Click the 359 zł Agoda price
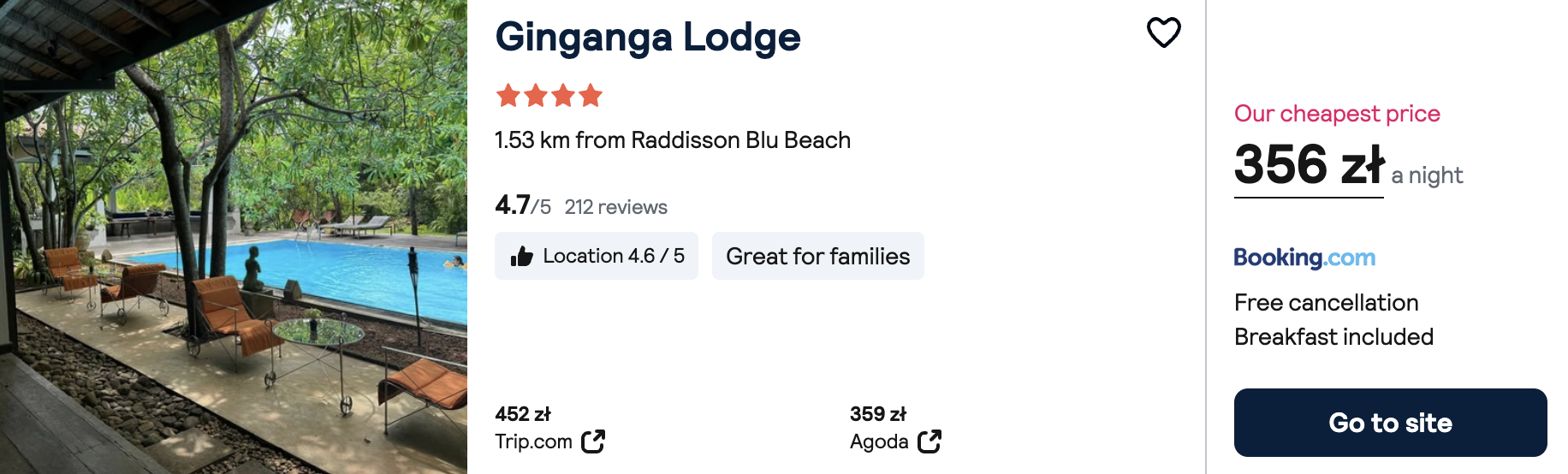Image resolution: width=1568 pixels, height=474 pixels. coord(878,414)
